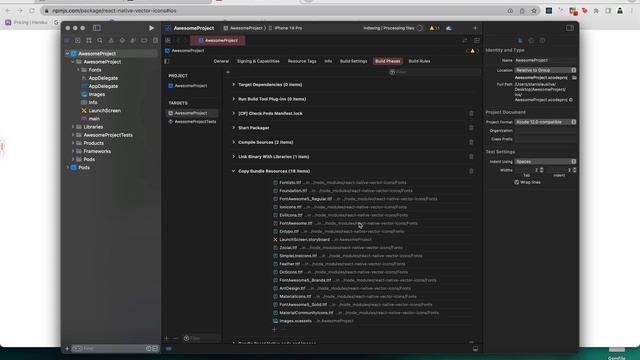Expand the Start Packager section
Image resolution: width=640 pixels, height=360 pixels.
tap(233, 128)
